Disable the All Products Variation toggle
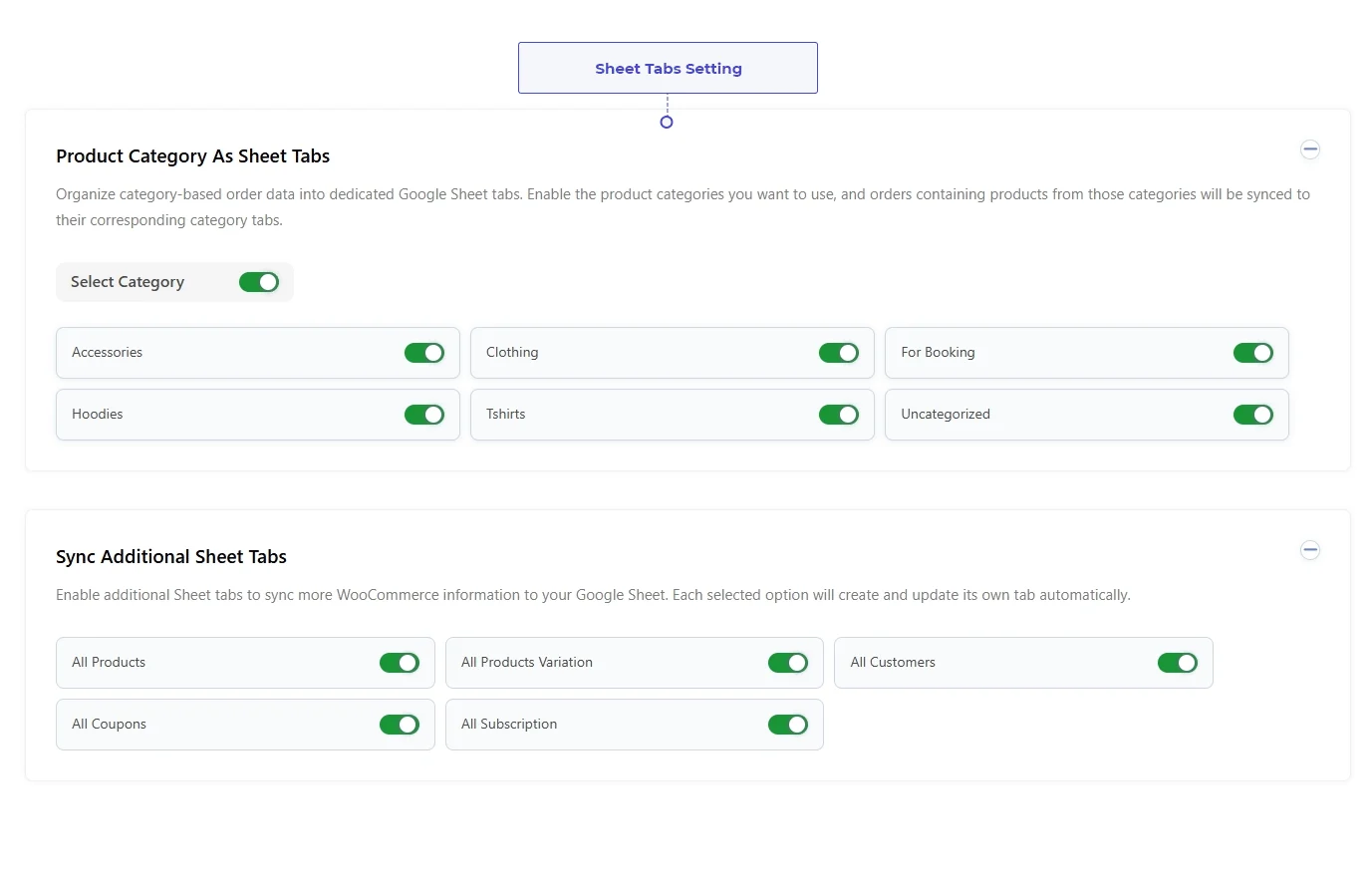This screenshot has height=891, width=1372. coord(788,663)
